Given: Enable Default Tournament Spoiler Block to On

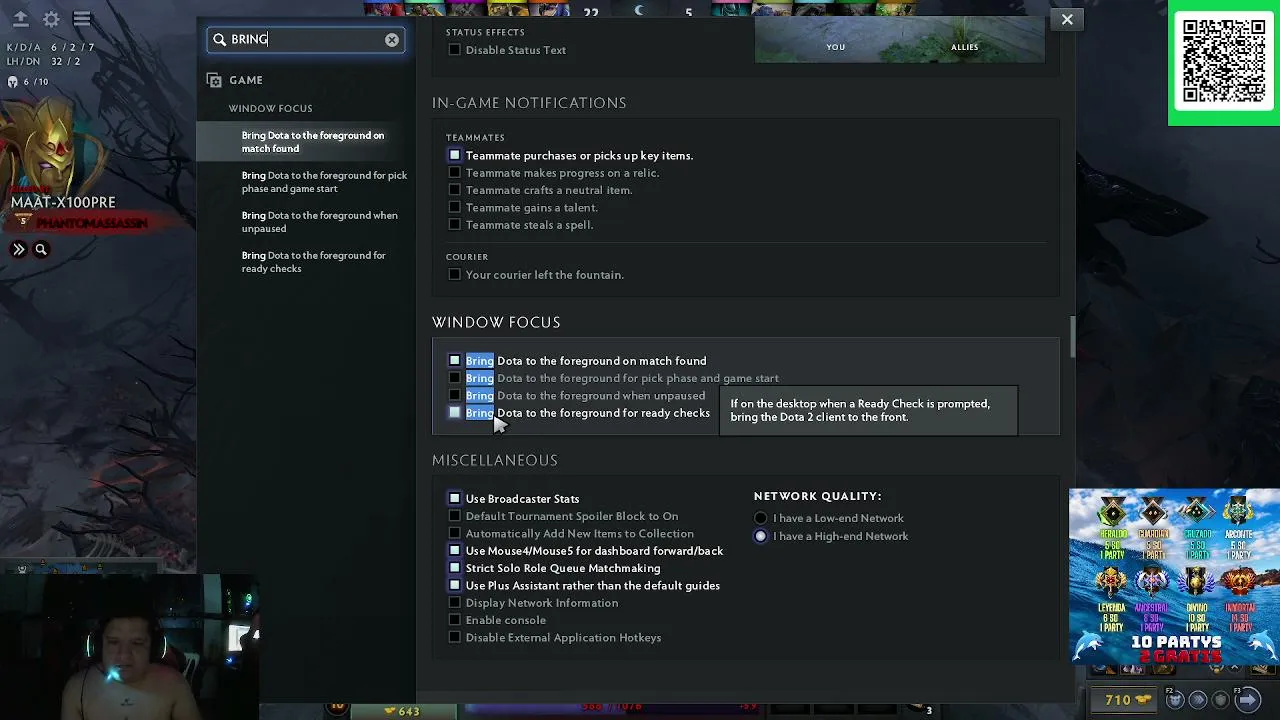Looking at the screenshot, I should [x=455, y=516].
